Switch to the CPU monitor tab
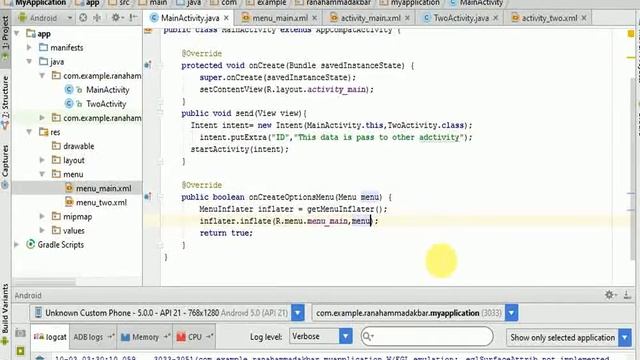 click(194, 337)
